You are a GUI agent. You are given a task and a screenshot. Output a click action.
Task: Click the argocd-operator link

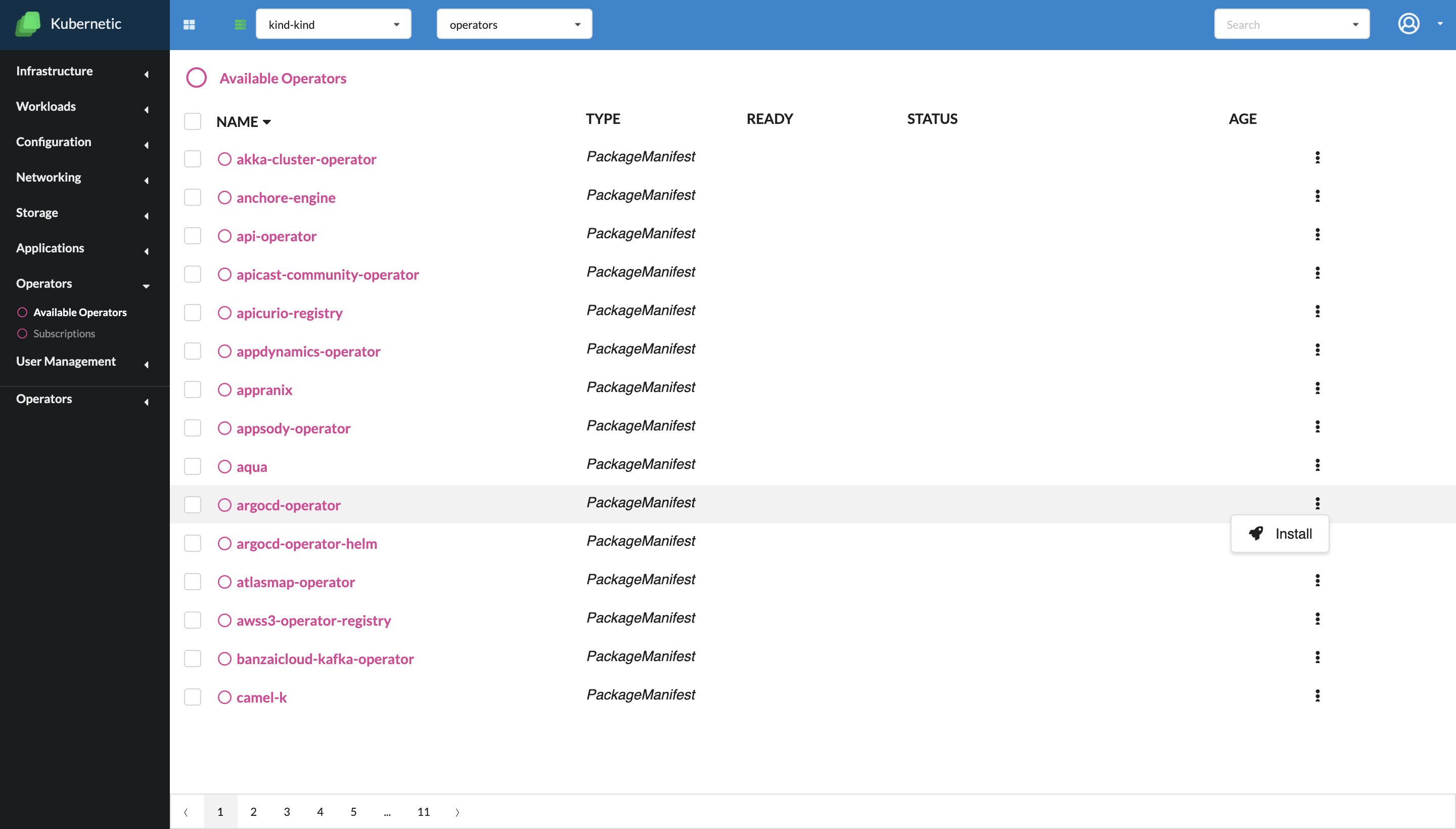pos(288,505)
